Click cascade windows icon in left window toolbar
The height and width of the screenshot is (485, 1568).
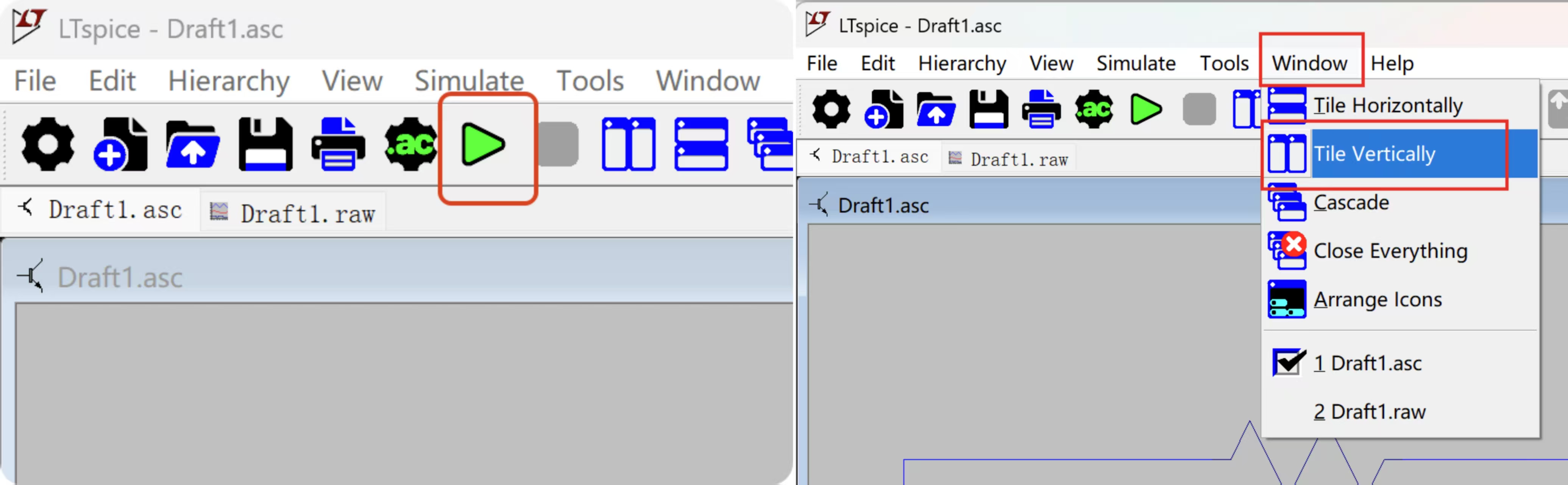769,144
